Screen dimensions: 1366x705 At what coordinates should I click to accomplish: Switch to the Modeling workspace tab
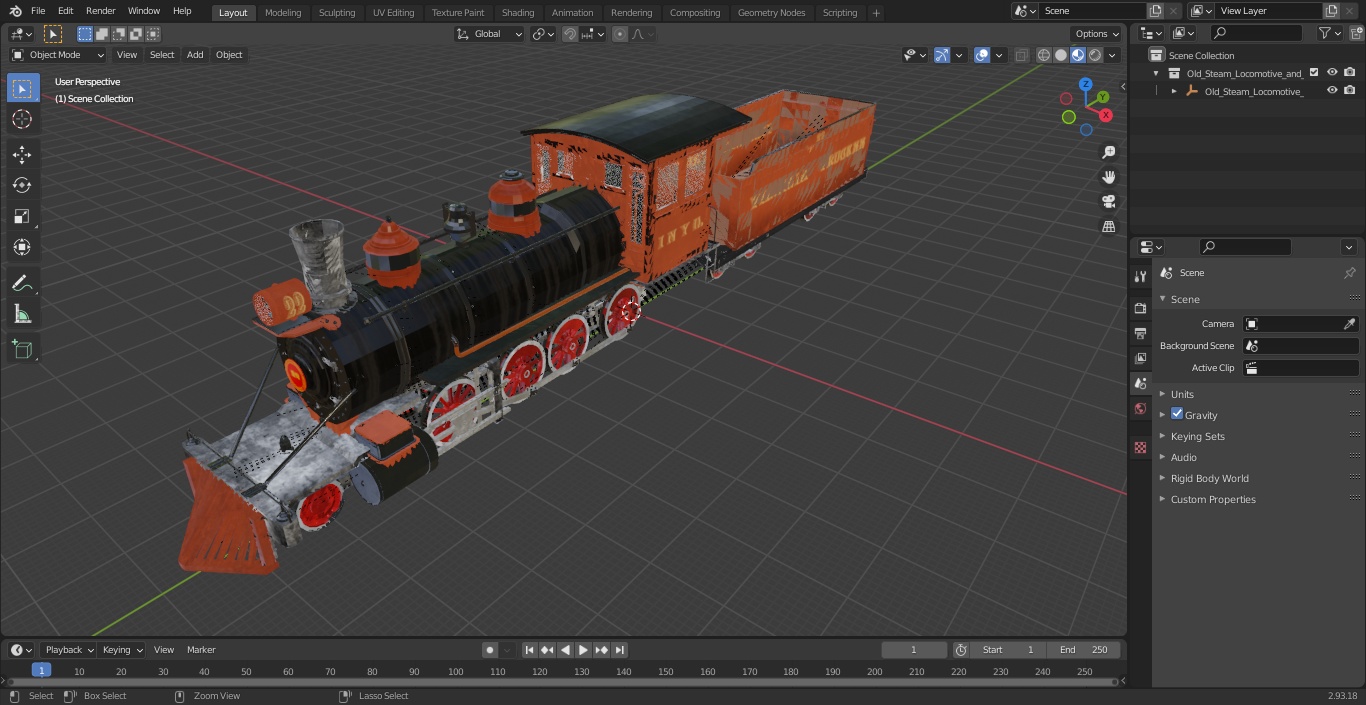coord(283,12)
